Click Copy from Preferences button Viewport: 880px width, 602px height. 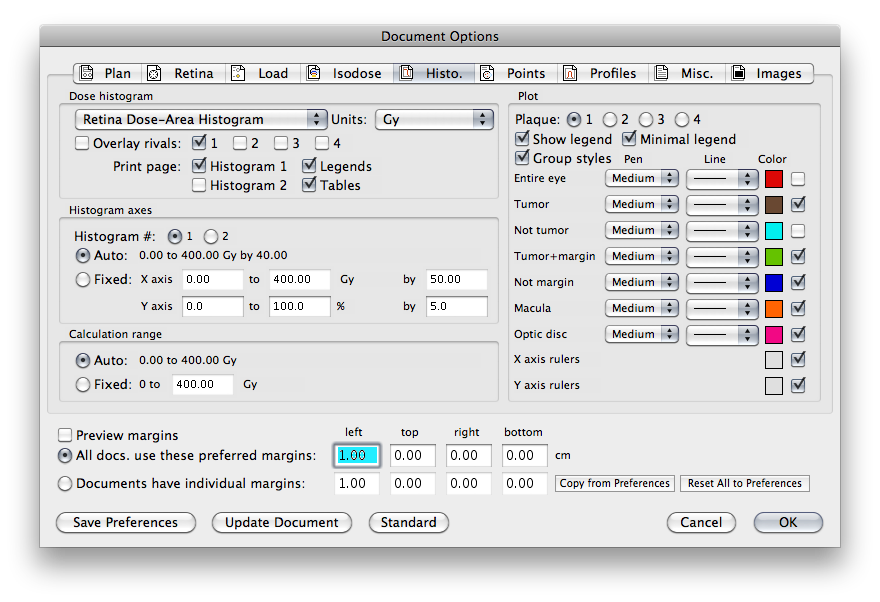pyautogui.click(x=615, y=483)
